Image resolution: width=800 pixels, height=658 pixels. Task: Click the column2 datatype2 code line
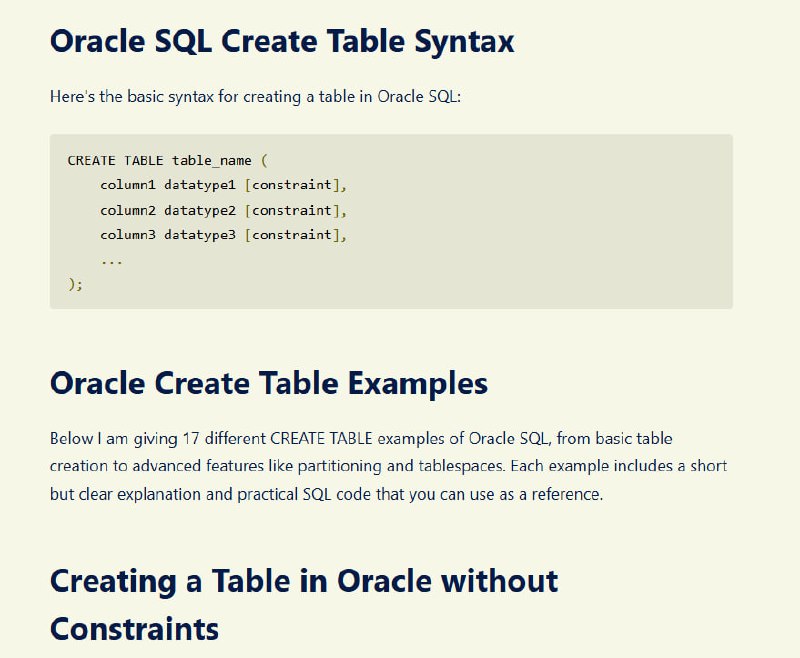pos(223,210)
